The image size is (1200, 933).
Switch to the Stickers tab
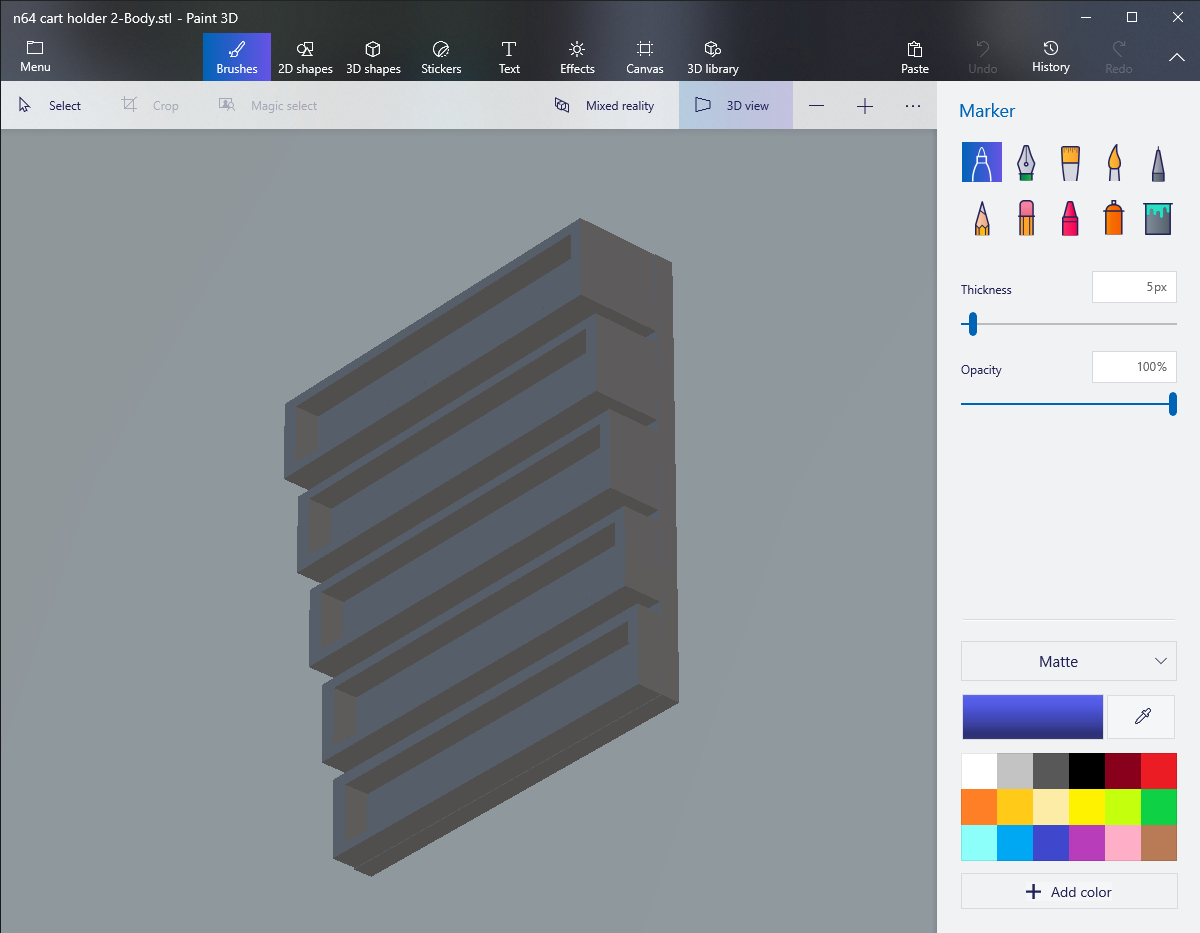pos(441,57)
